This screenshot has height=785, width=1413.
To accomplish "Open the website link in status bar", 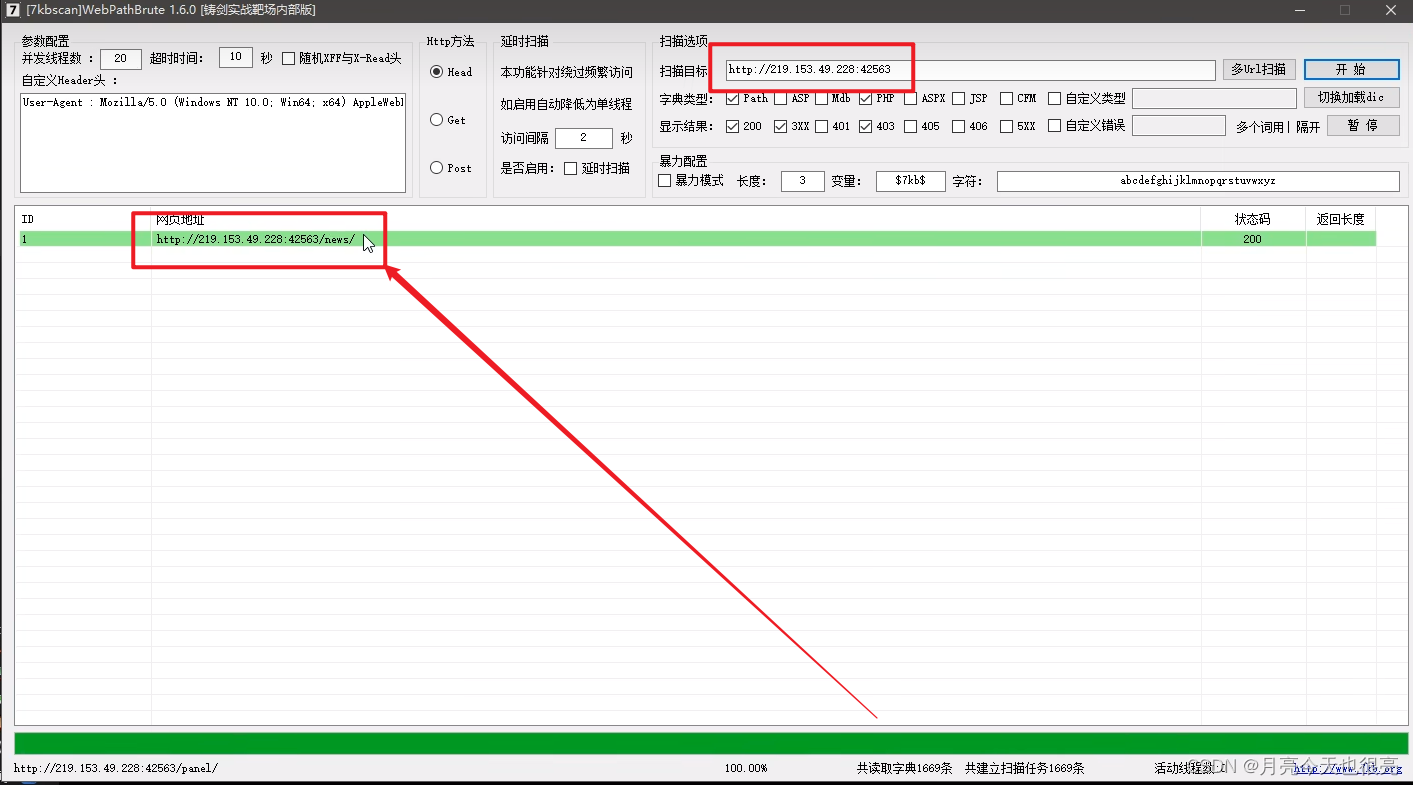I will click(x=1346, y=768).
